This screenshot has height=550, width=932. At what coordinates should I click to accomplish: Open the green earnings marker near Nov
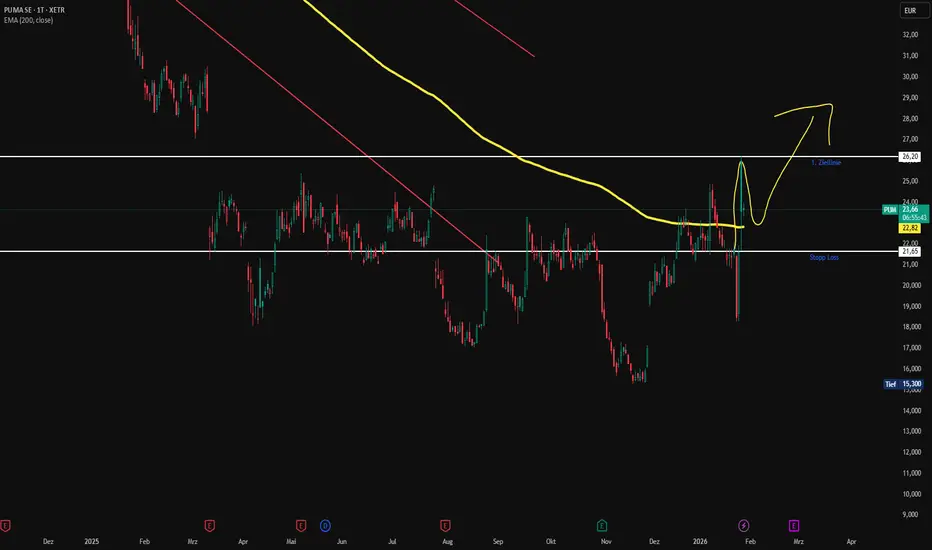(x=602, y=526)
